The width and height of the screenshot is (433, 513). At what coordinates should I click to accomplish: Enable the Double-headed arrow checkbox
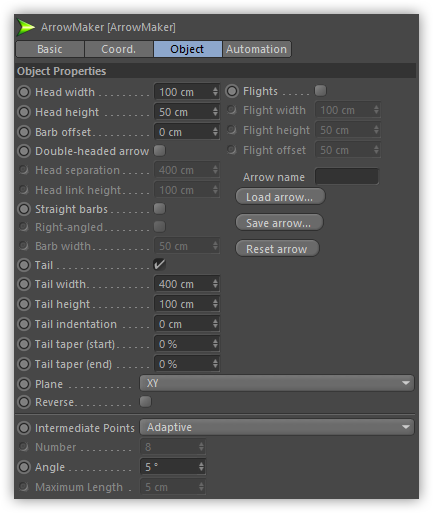click(160, 151)
